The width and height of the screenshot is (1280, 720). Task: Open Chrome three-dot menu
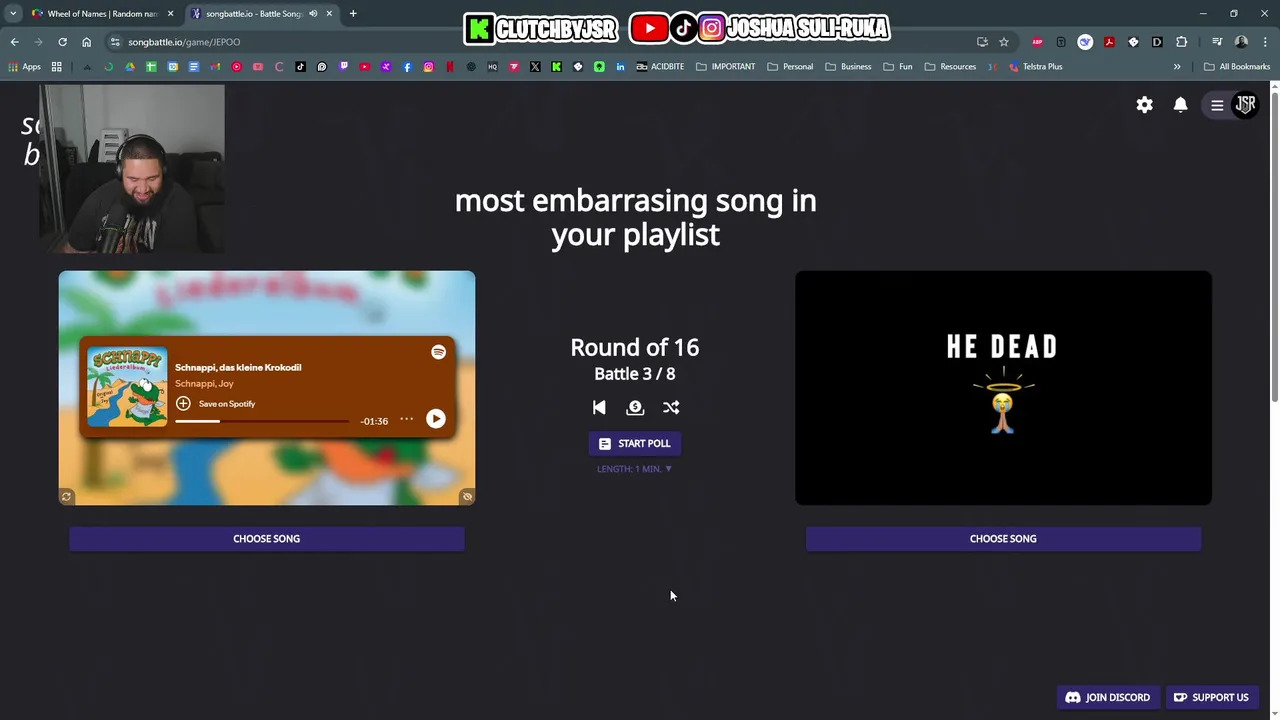(1265, 42)
